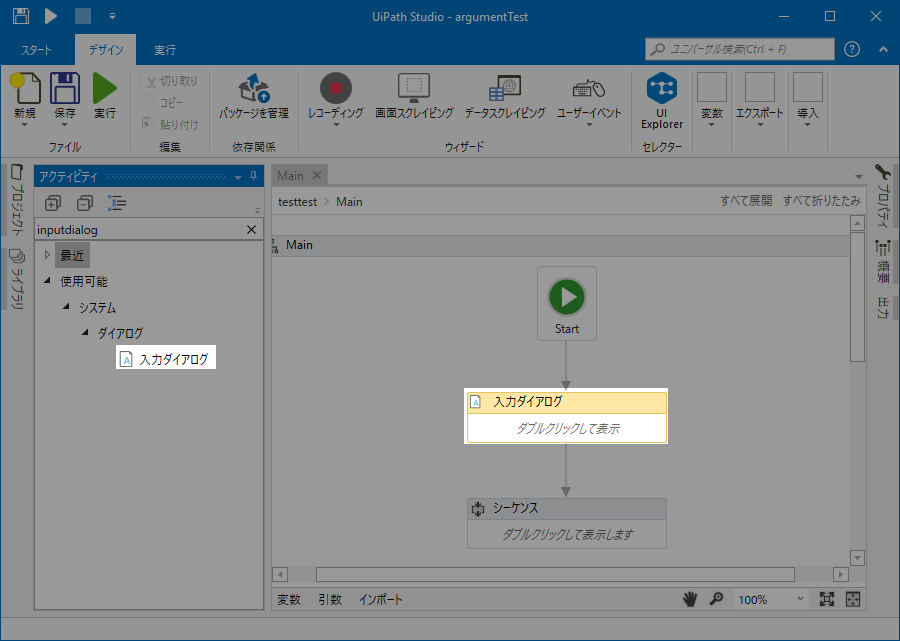The height and width of the screenshot is (641, 900).
Task: Click collapse all icon in activities panel
Action: pos(84,203)
